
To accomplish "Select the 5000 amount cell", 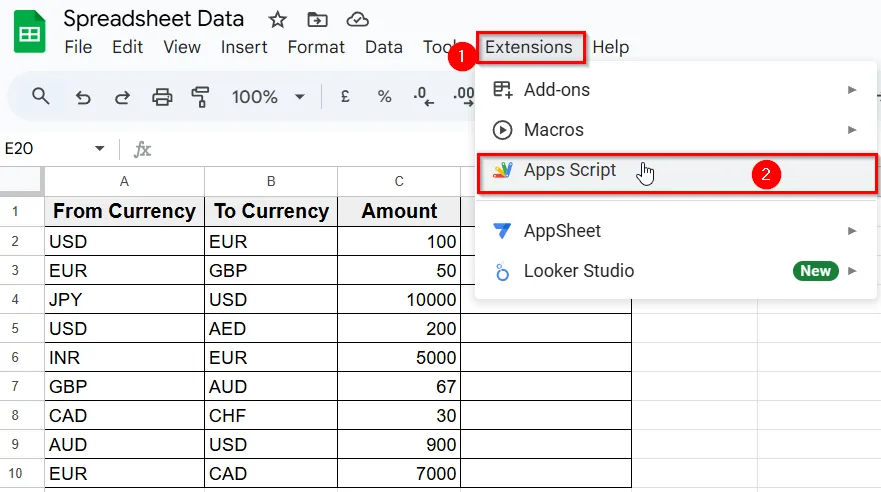I will (399, 357).
